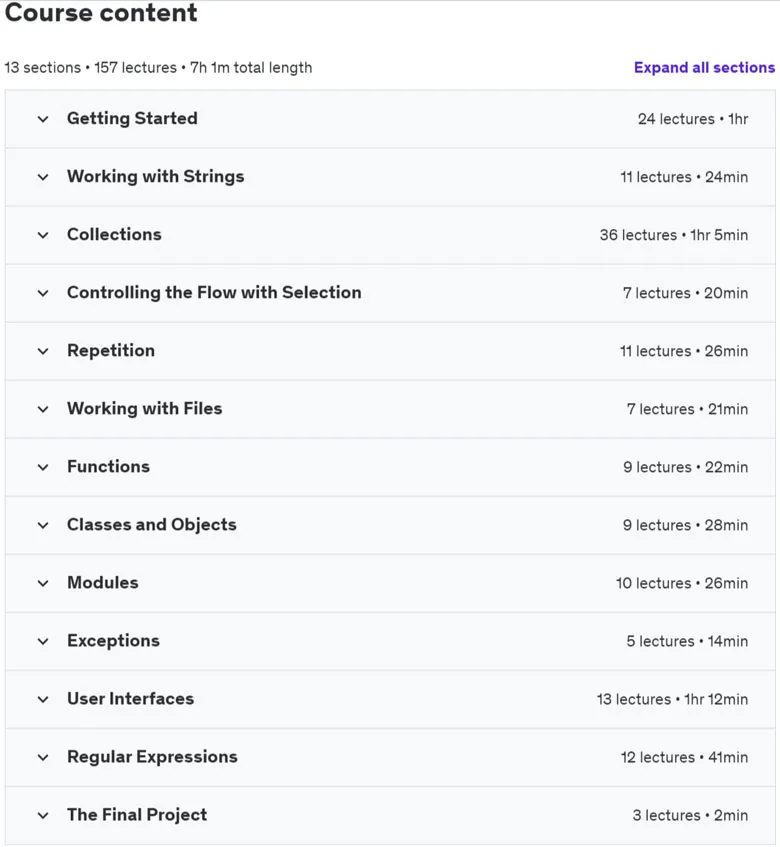The width and height of the screenshot is (780, 847).
Task: Click the User Interfaces section title
Action: point(130,698)
